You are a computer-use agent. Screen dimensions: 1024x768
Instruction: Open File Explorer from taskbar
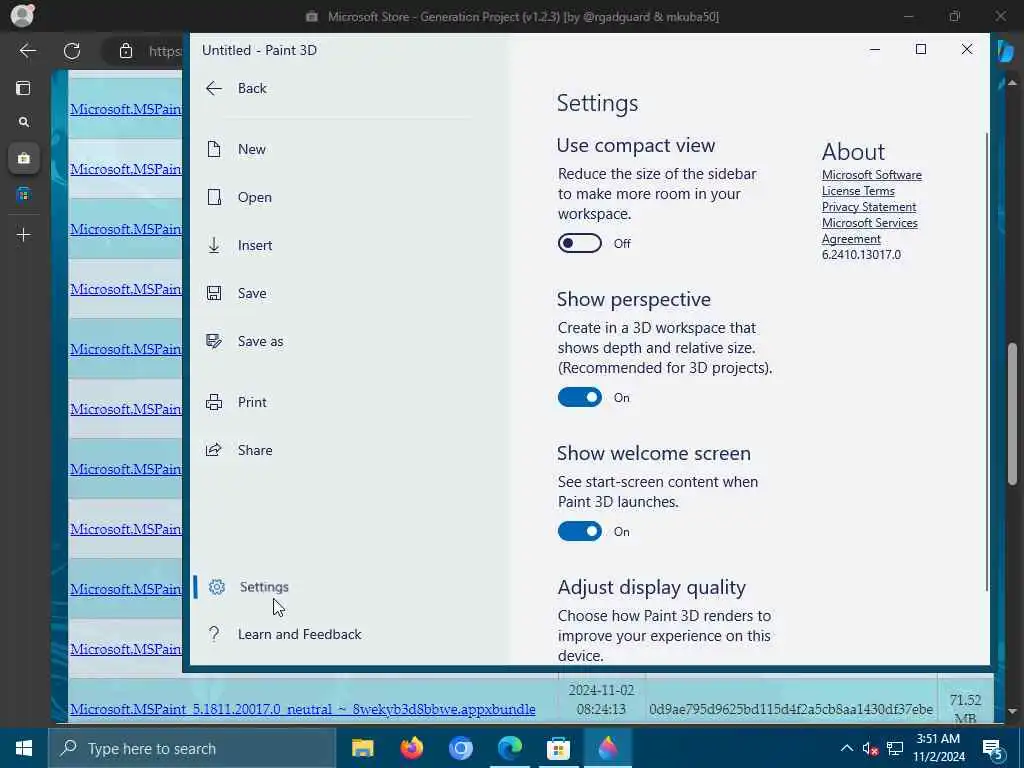pyautogui.click(x=363, y=748)
